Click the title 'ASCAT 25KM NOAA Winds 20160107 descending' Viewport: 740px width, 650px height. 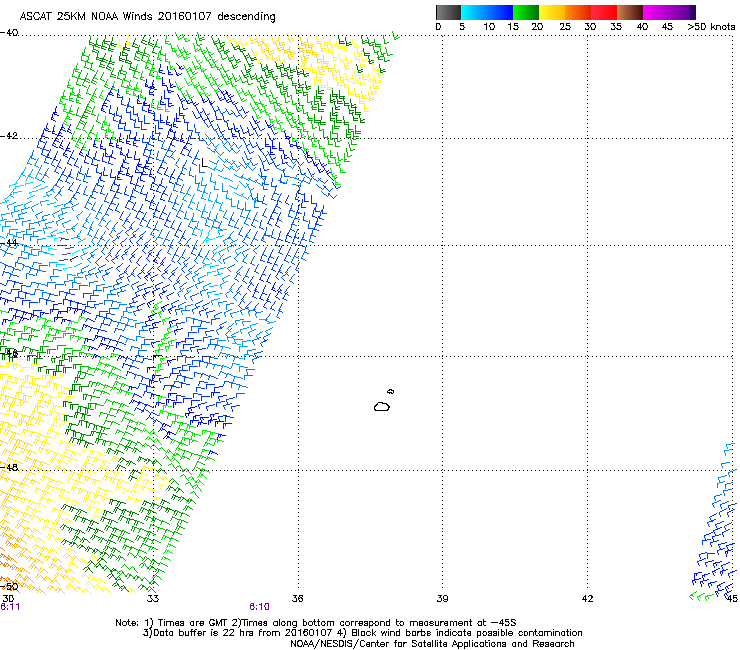147,17
